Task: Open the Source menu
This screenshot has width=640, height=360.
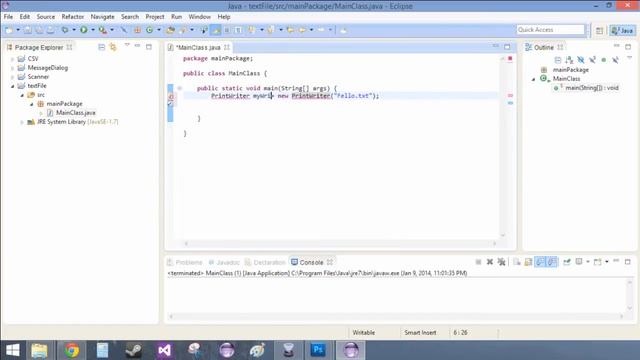Action: pos(46,17)
